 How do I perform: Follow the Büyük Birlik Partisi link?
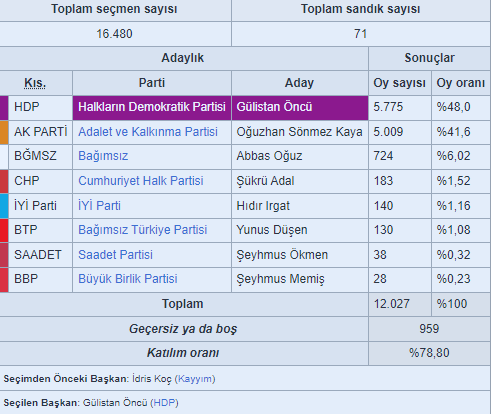[x=128, y=279]
